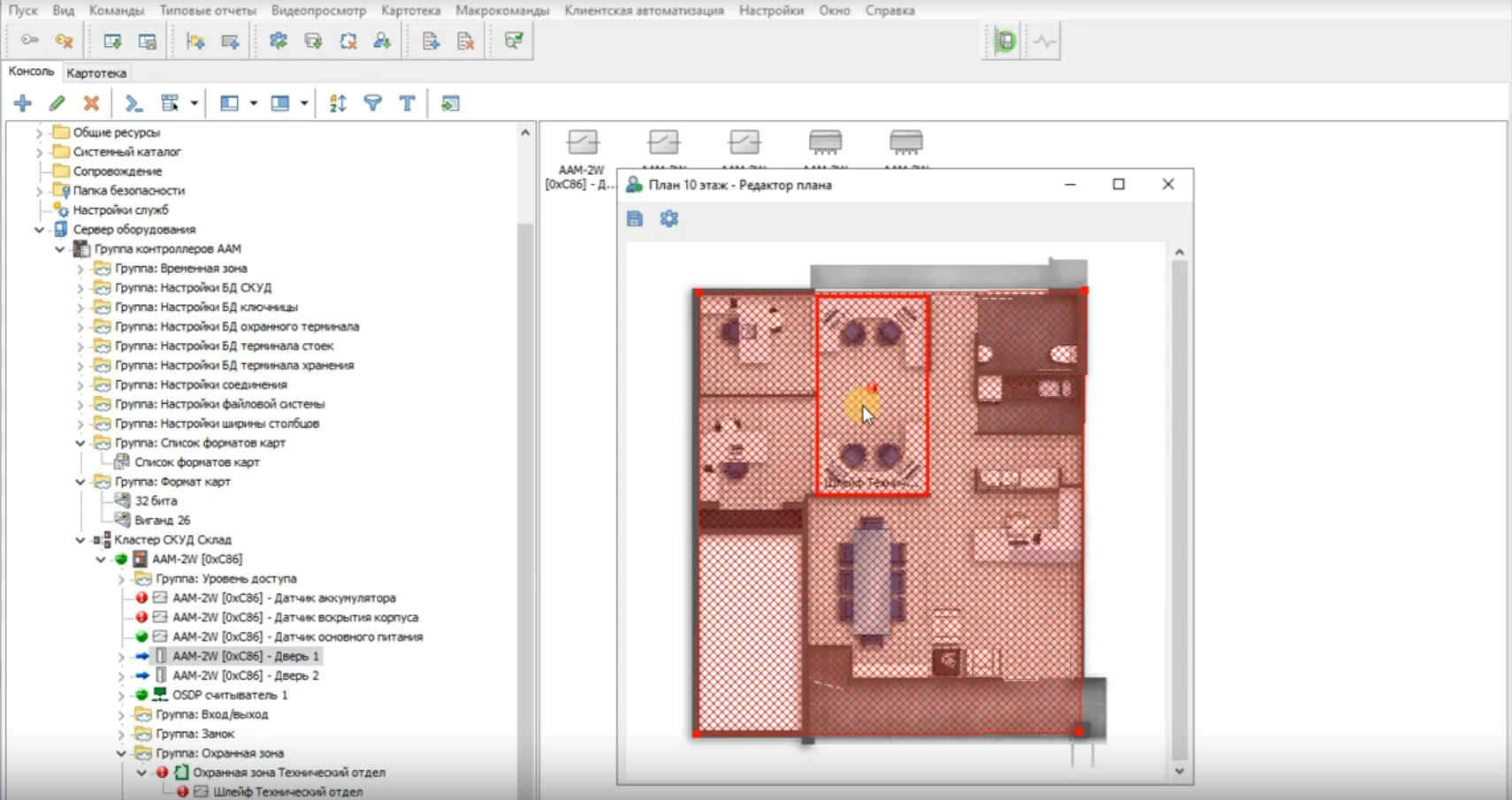1512x800 pixels.
Task: Click the plan editor vertical scrollbar
Action: (x=1179, y=510)
